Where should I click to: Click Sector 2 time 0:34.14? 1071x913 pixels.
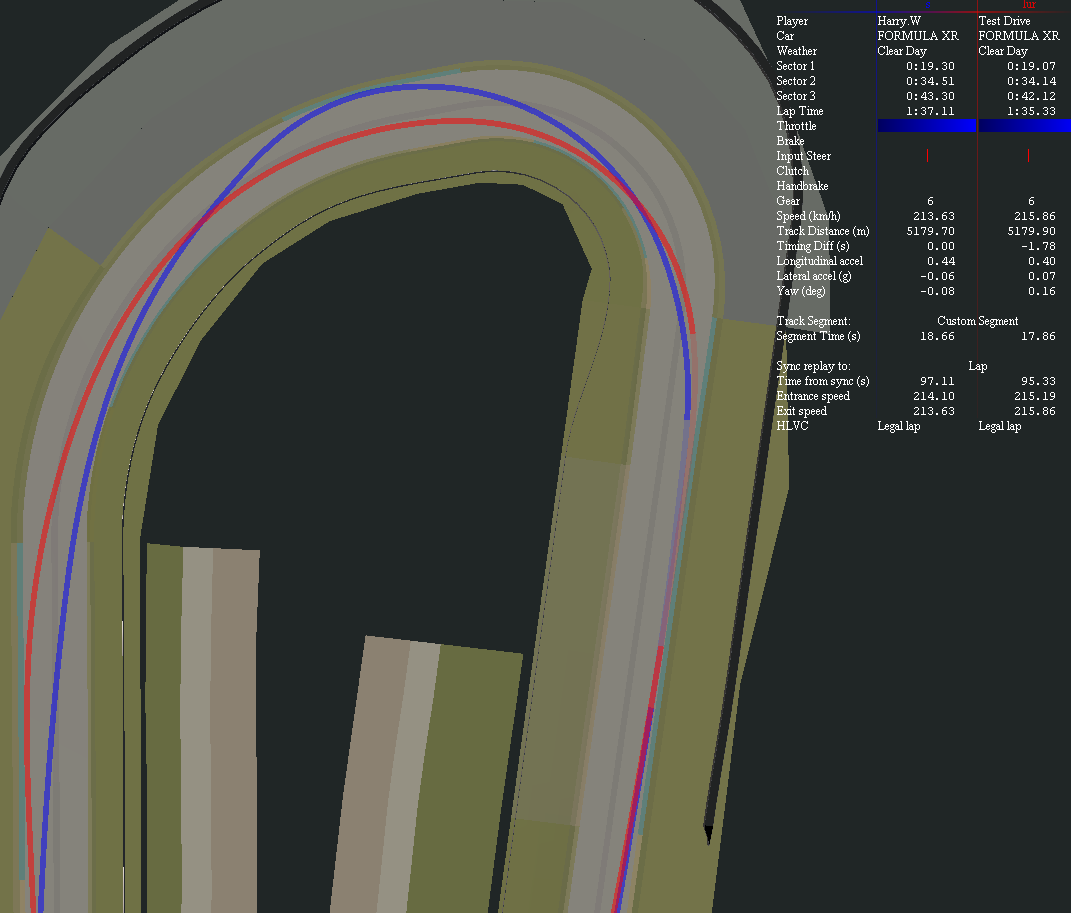coord(1031,81)
